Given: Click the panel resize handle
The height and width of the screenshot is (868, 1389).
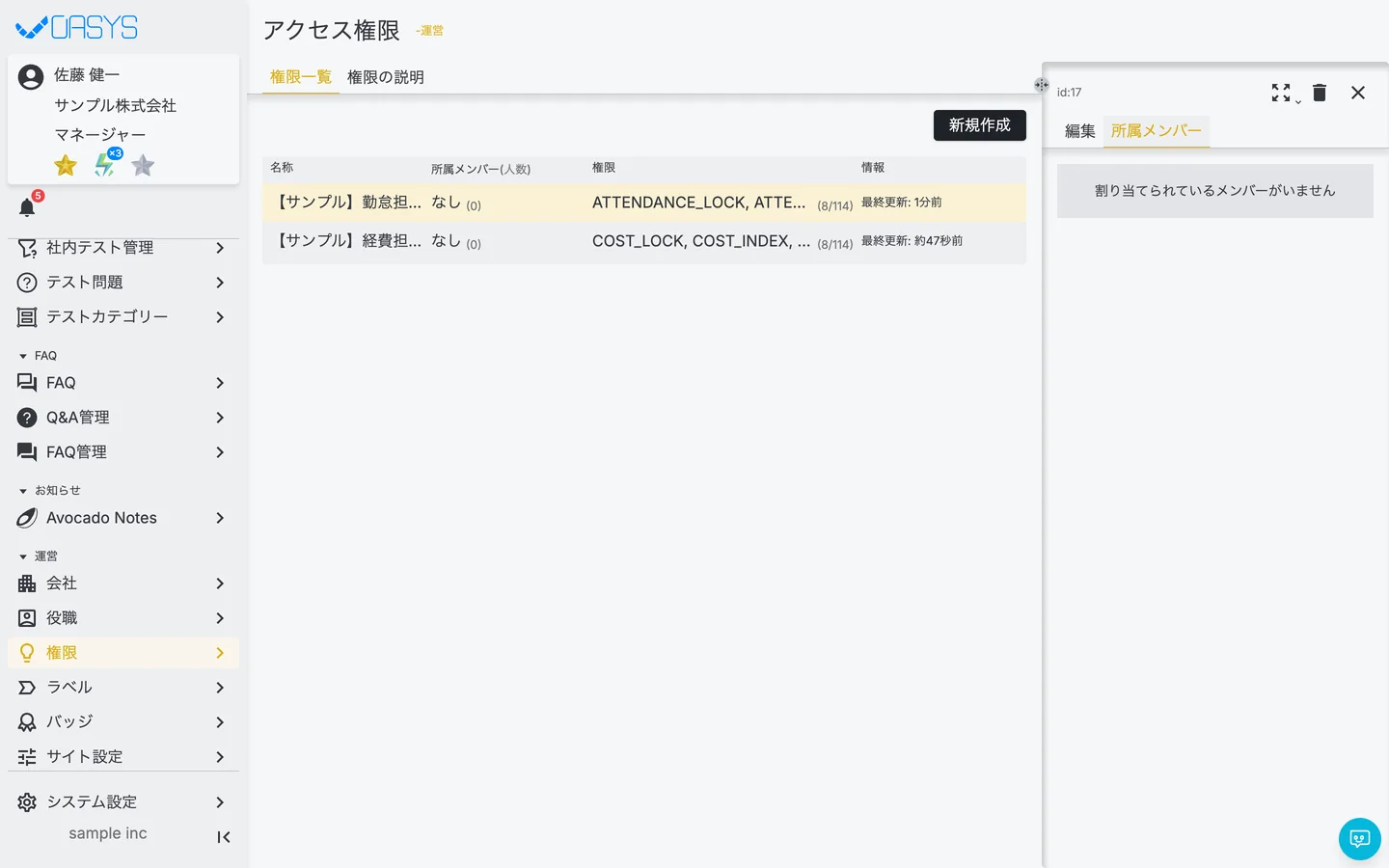Looking at the screenshot, I should [1042, 85].
